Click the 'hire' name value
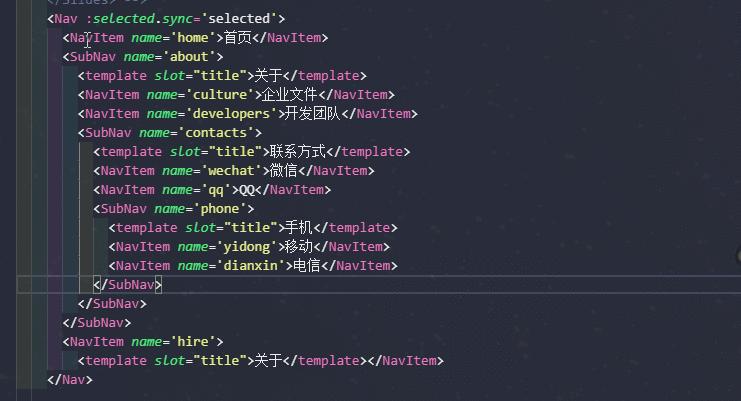This screenshot has width=741, height=401. coord(193,341)
